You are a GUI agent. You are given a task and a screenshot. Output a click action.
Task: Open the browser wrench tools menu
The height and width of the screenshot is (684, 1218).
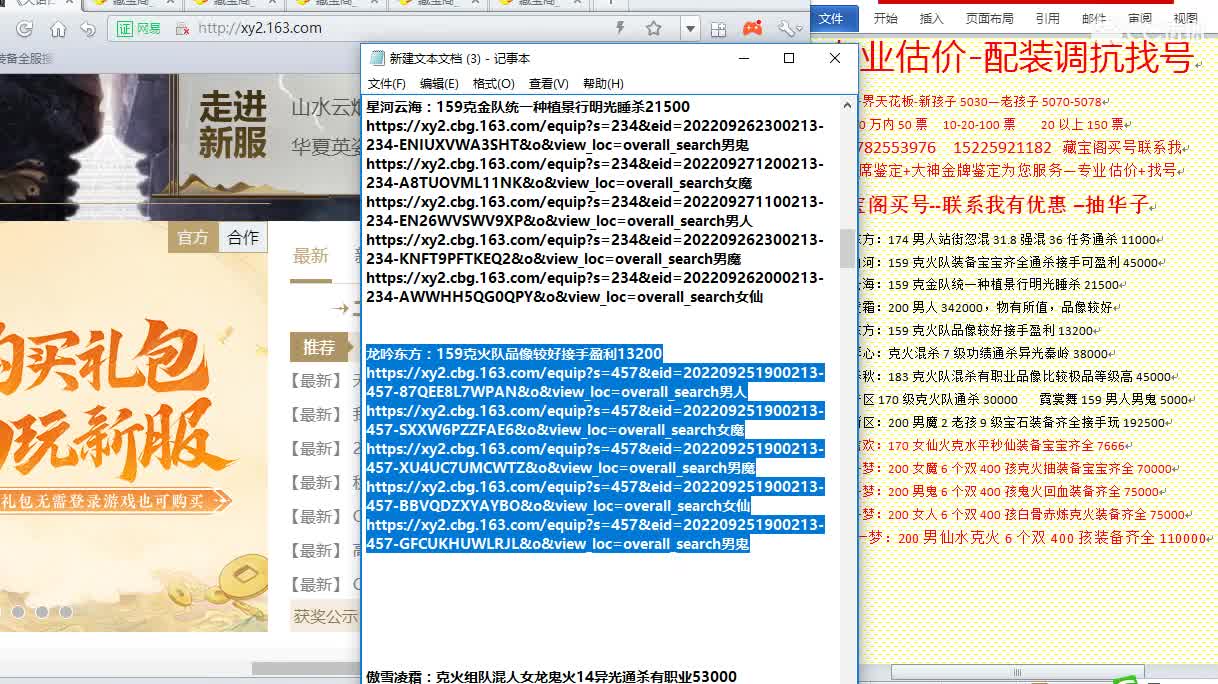pyautogui.click(x=789, y=29)
